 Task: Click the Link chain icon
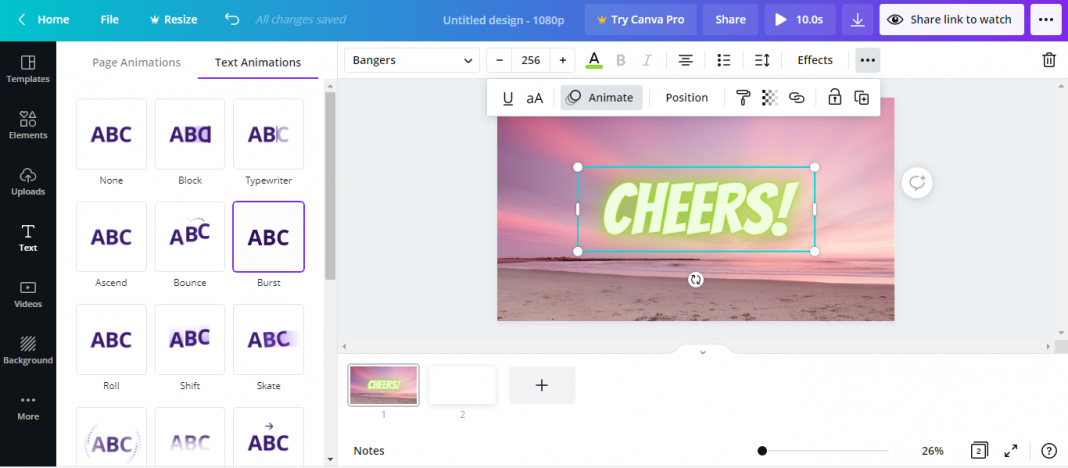(x=797, y=98)
